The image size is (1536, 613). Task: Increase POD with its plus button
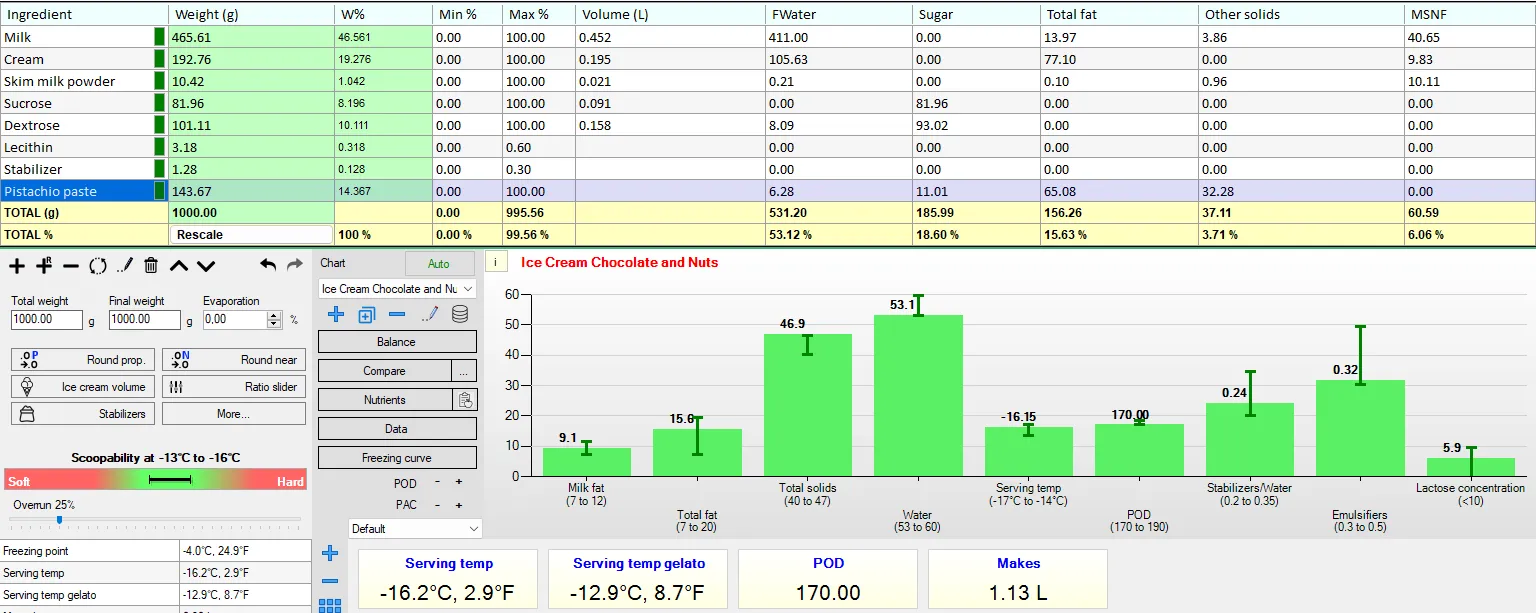pyautogui.click(x=459, y=482)
